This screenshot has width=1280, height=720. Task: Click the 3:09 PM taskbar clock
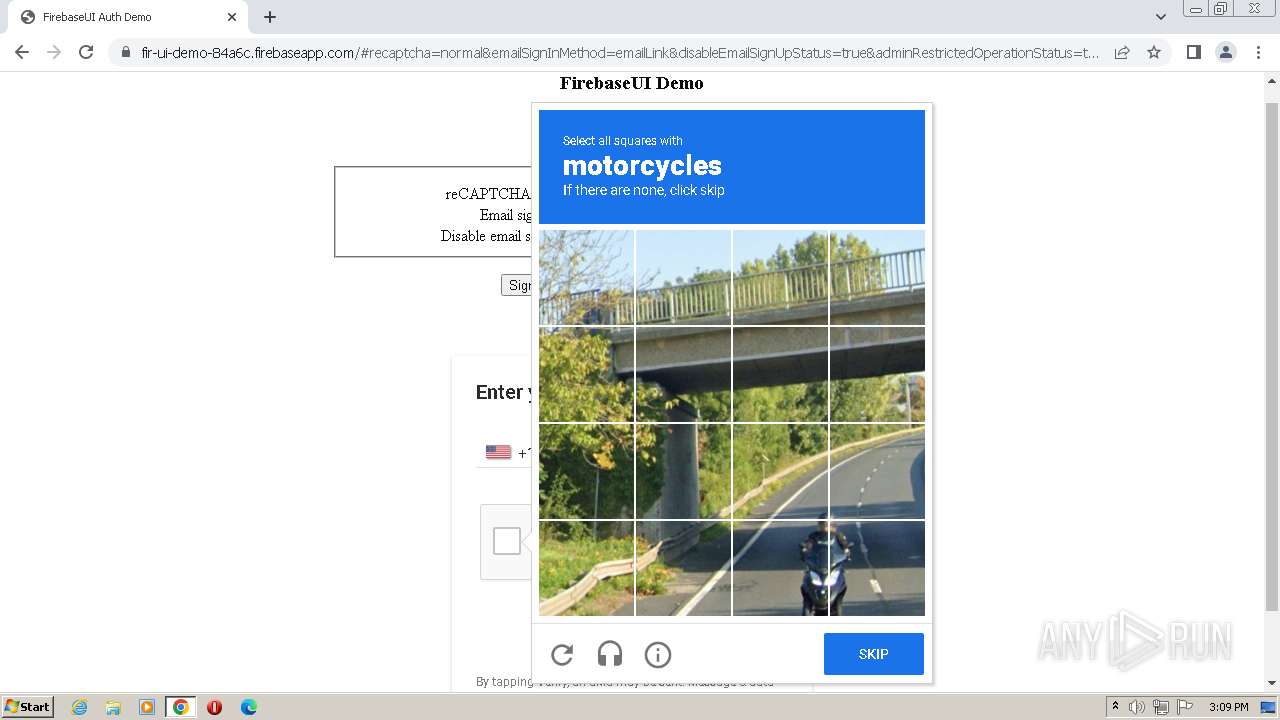(1228, 707)
